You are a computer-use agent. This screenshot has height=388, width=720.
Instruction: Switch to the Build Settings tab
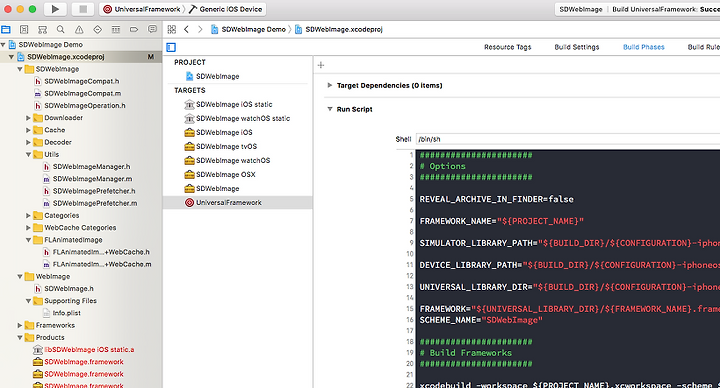(577, 47)
